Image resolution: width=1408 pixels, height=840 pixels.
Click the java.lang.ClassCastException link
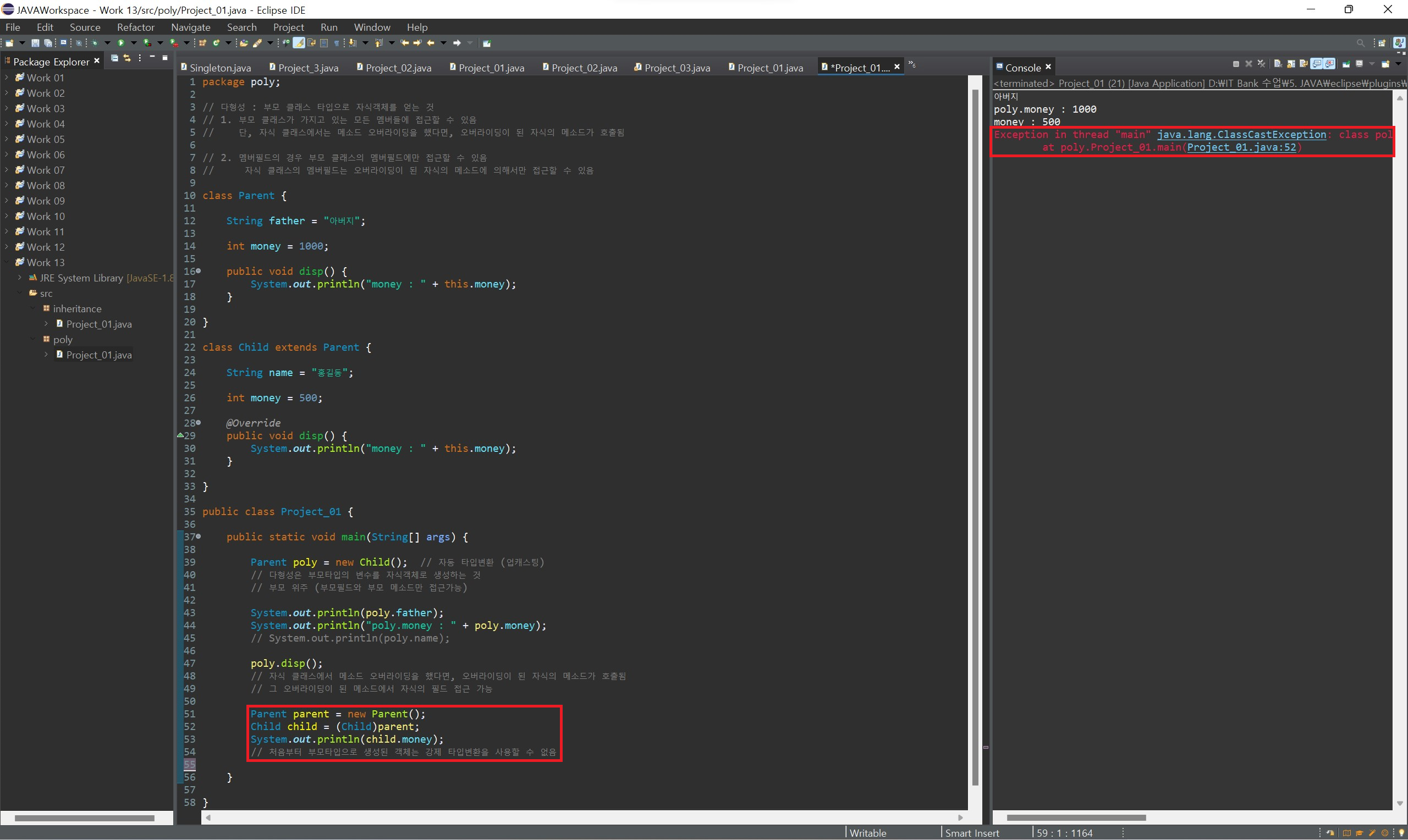tap(1241, 135)
